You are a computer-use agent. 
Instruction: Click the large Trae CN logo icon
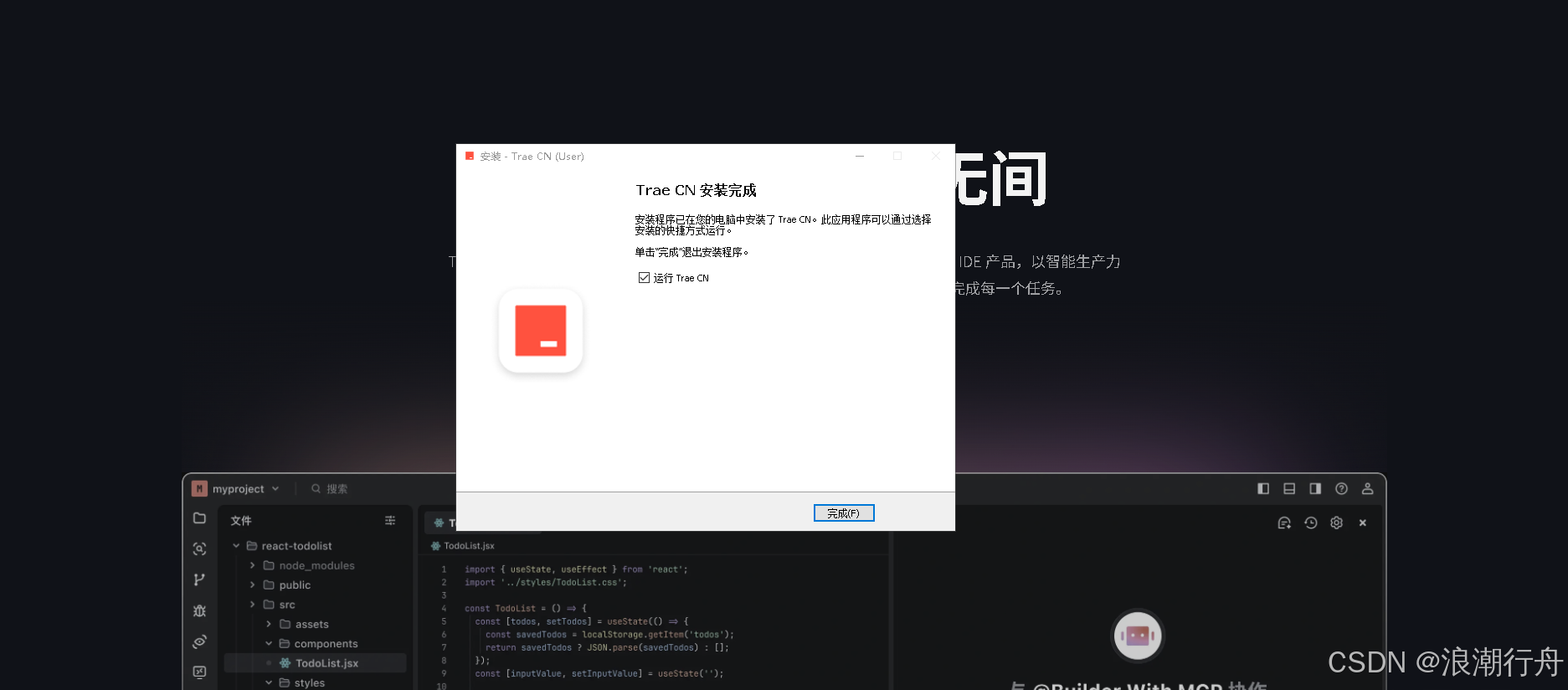(x=541, y=331)
